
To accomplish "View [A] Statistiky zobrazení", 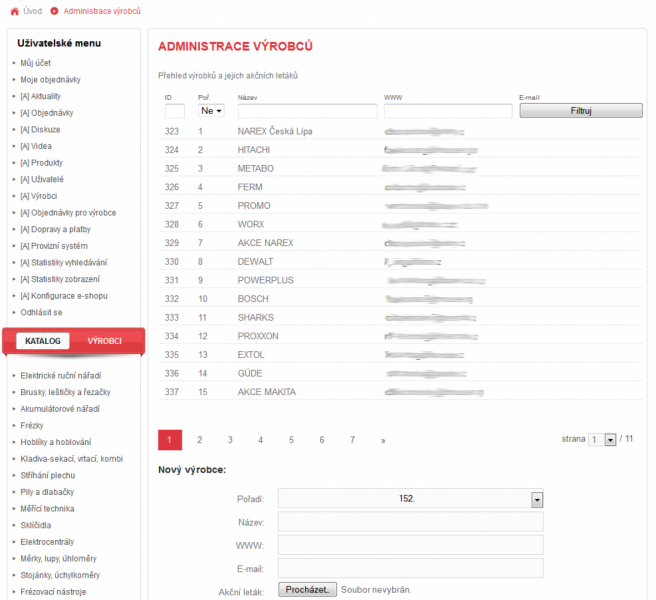I will coord(60,279).
